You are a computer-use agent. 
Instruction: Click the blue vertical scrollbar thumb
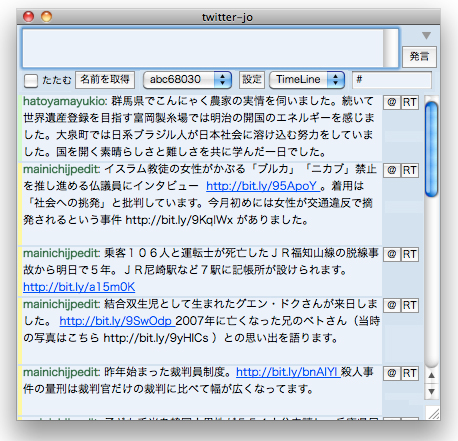point(432,149)
